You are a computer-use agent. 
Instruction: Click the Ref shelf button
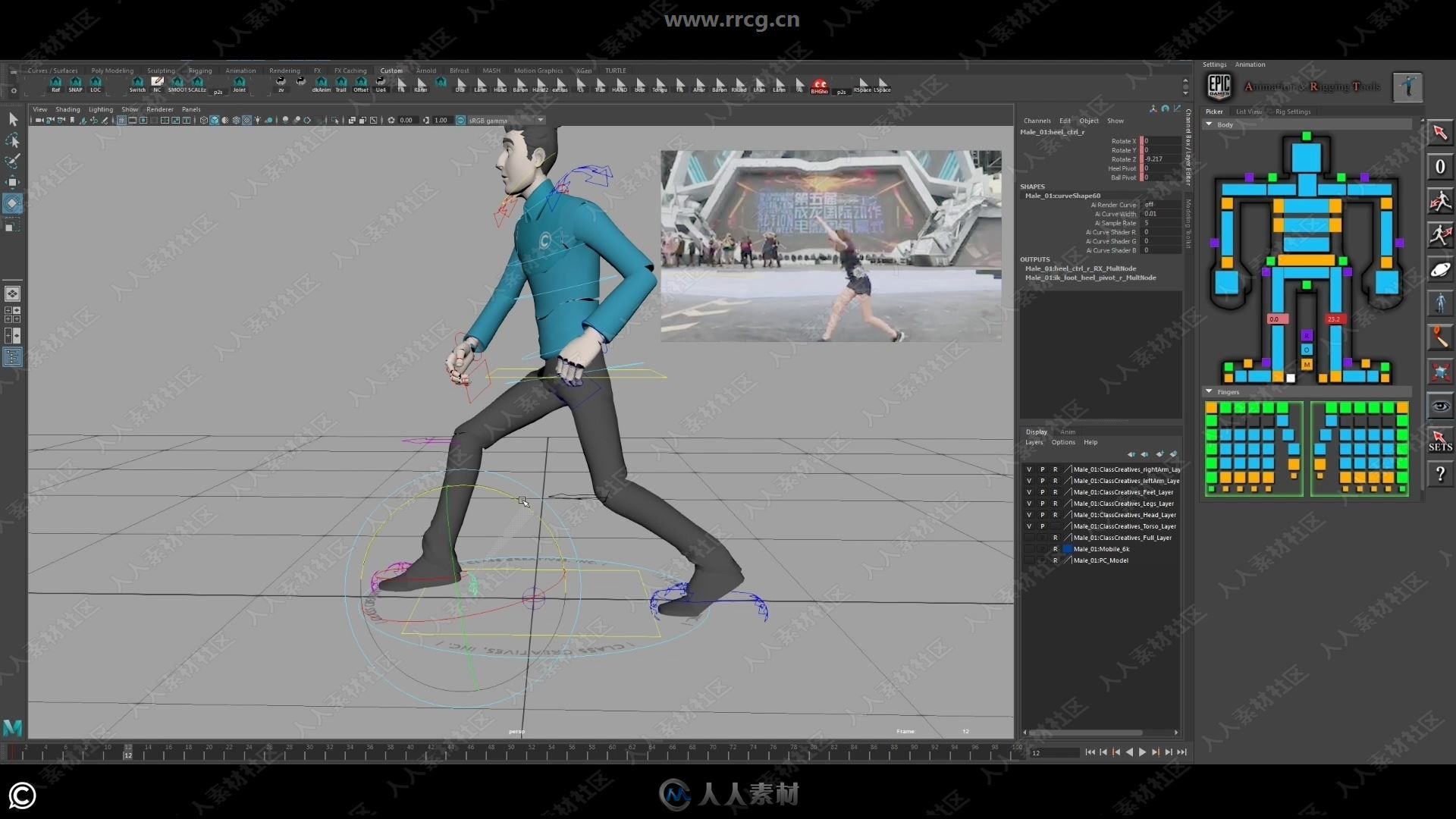(55, 84)
